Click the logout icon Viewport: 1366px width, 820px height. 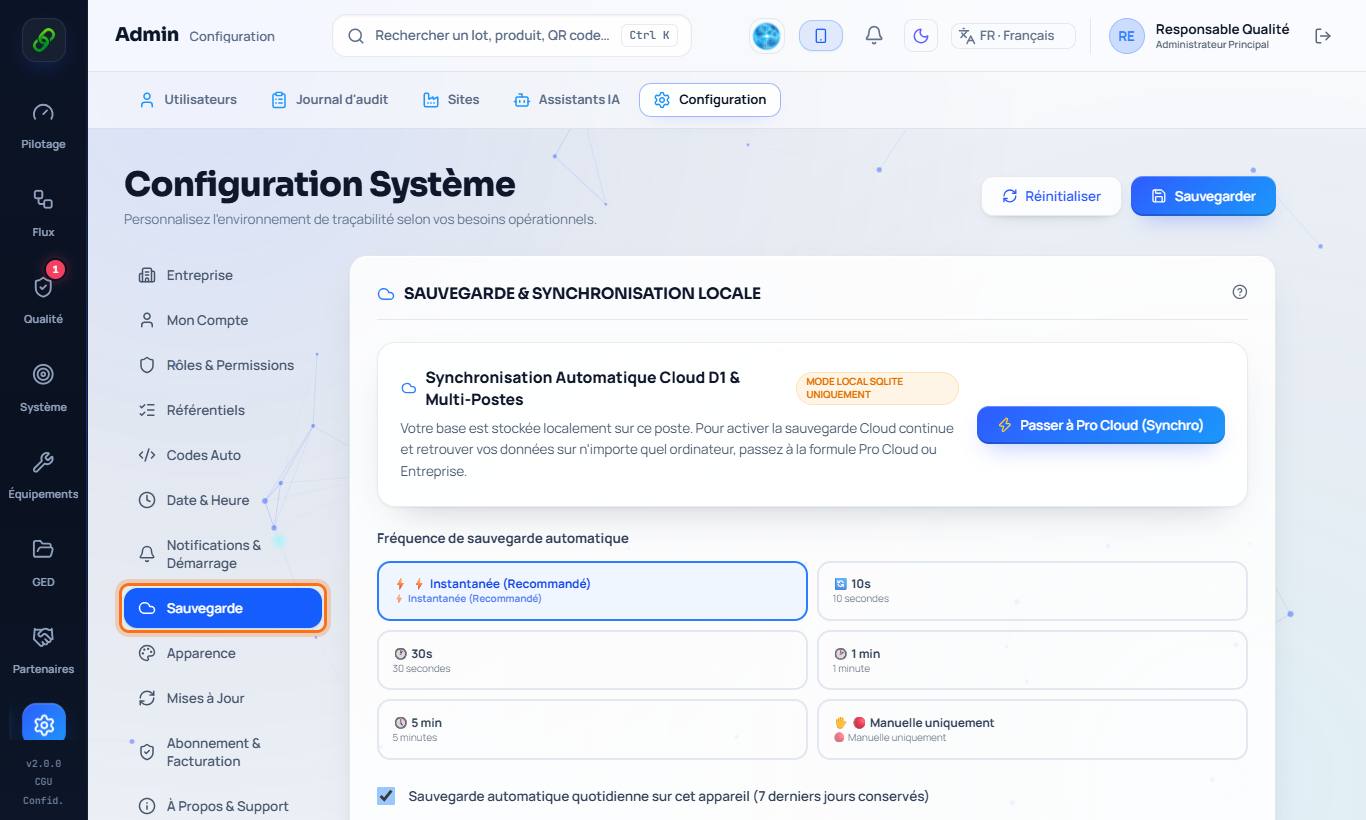coord(1323,36)
